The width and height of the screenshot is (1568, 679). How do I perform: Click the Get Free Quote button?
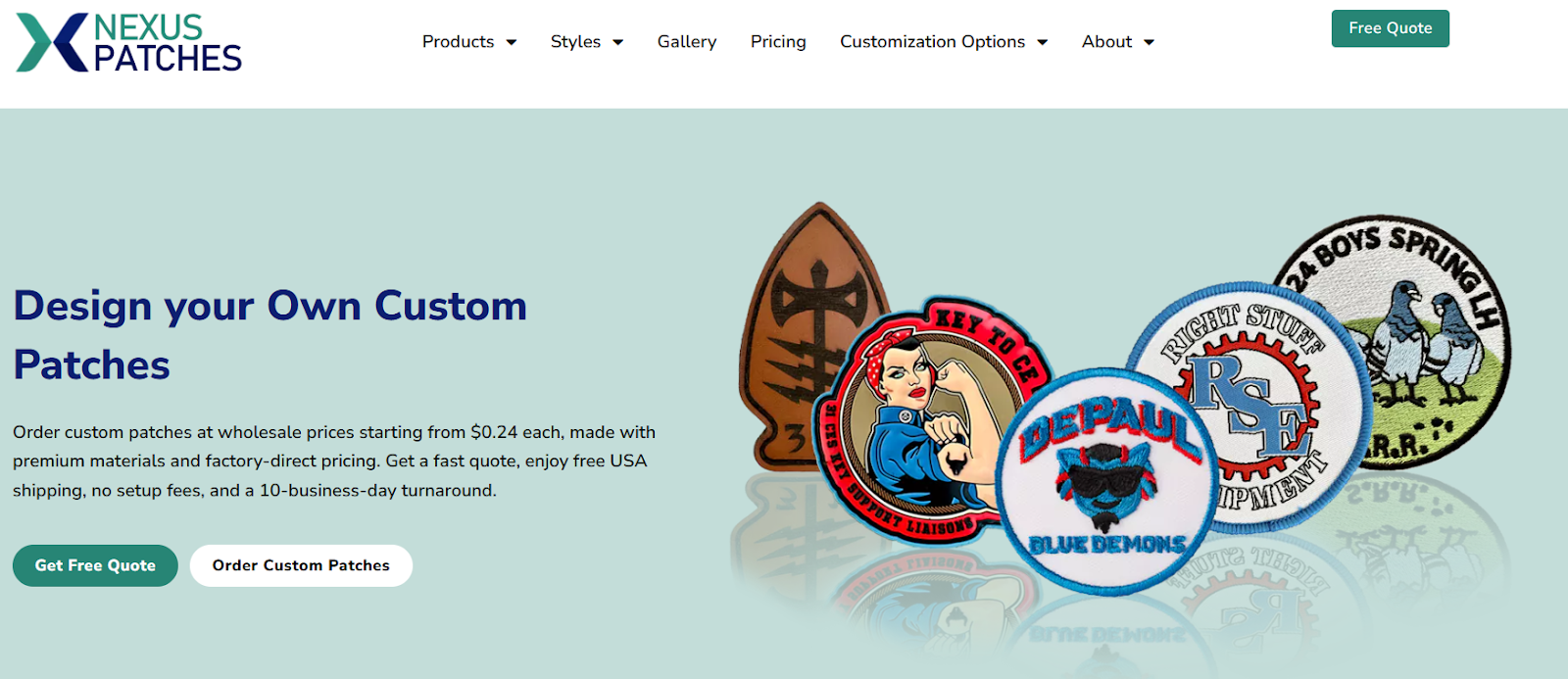tap(95, 565)
